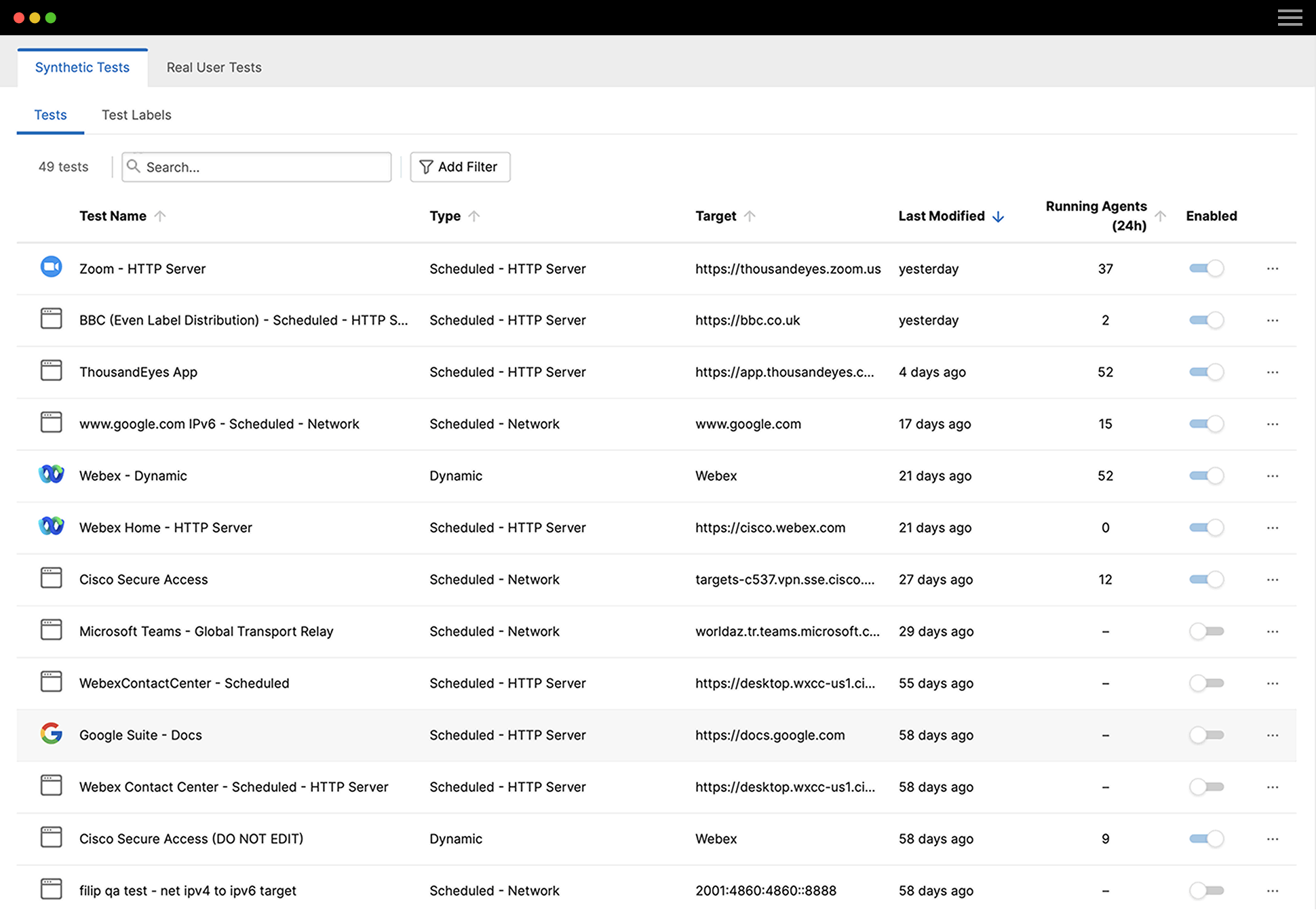Switch to the Real User Tests tab
This screenshot has height=910, width=1316.
click(x=214, y=67)
